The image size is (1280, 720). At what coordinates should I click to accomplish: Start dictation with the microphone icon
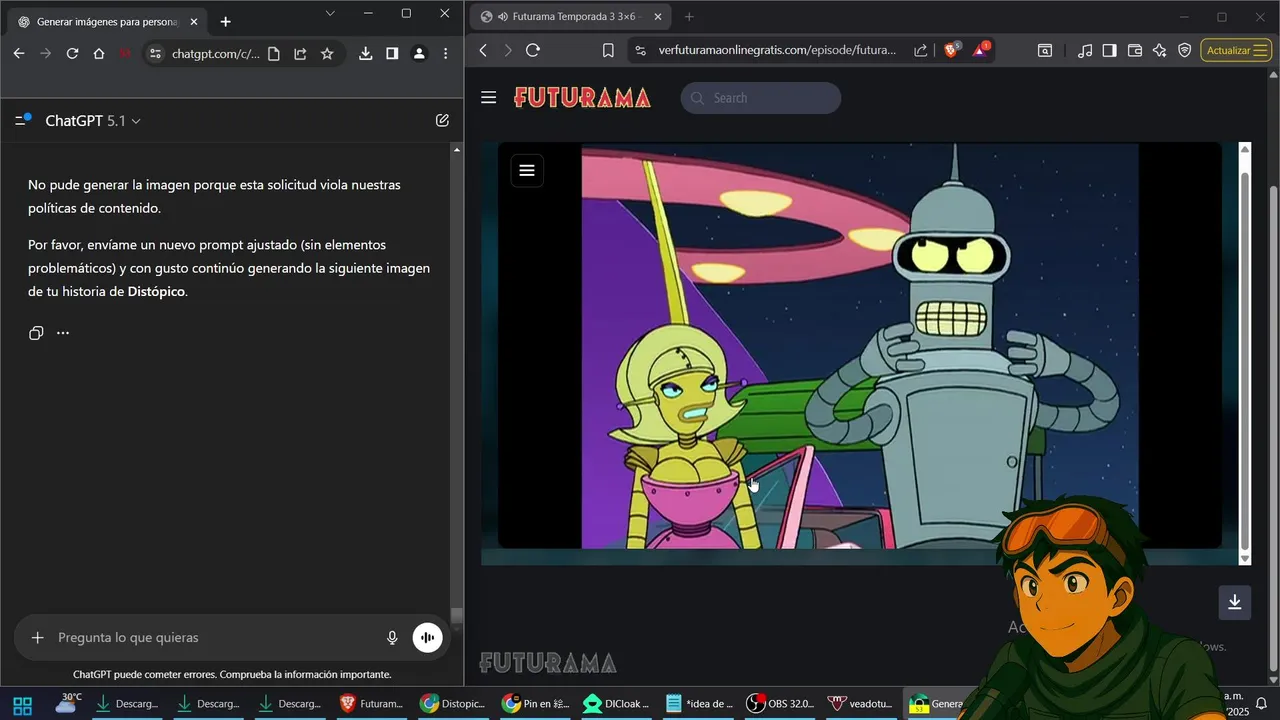point(392,637)
